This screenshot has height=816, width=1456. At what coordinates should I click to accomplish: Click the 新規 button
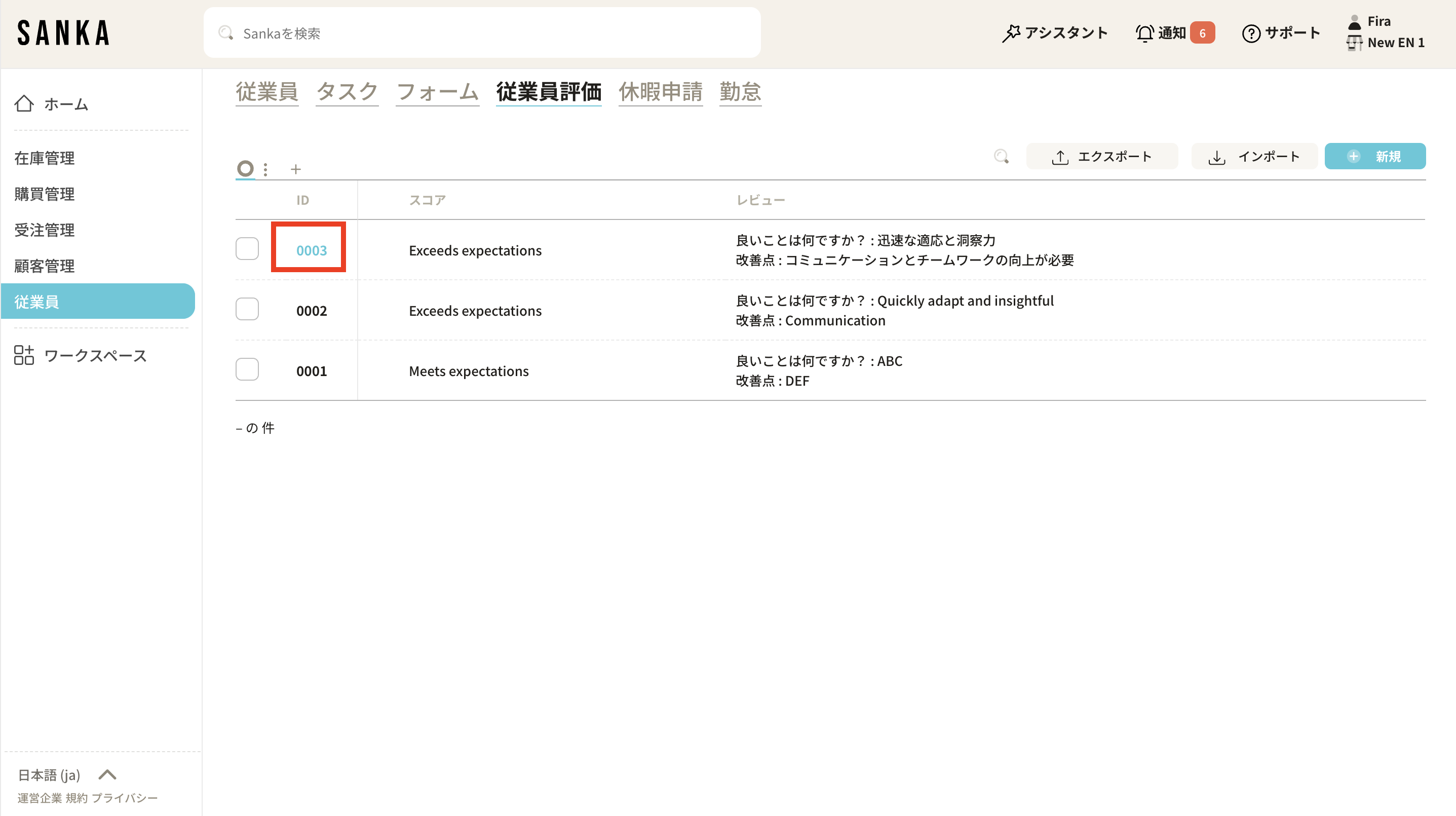(1374, 156)
